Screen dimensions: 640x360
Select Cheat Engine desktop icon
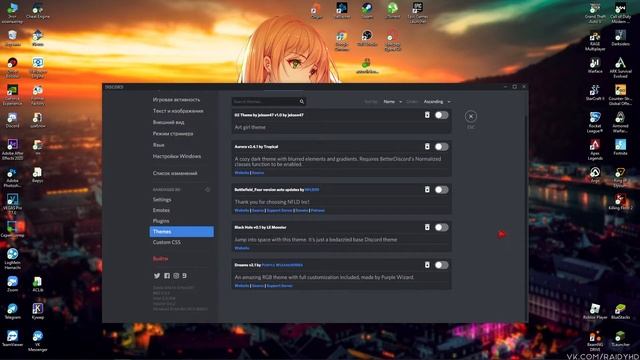tap(38, 11)
